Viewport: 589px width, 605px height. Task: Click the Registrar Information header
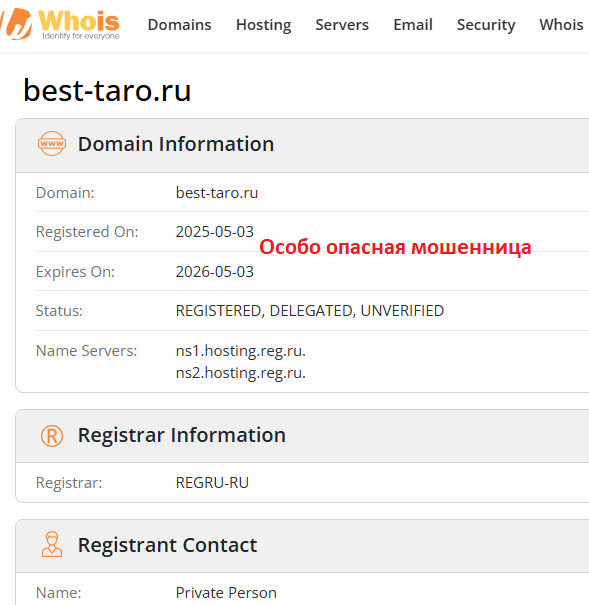coord(182,435)
